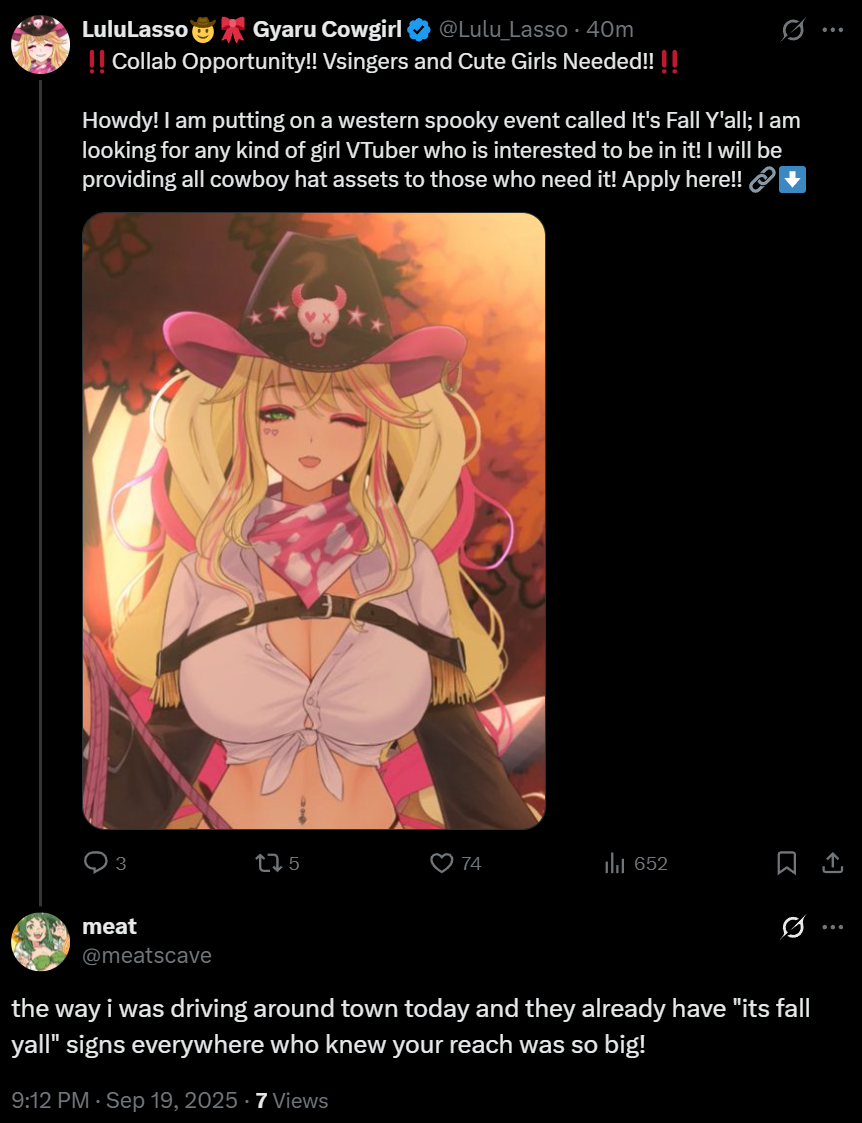The height and width of the screenshot is (1123, 862).
Task: Click the meat display name
Action: pyautogui.click(x=110, y=926)
